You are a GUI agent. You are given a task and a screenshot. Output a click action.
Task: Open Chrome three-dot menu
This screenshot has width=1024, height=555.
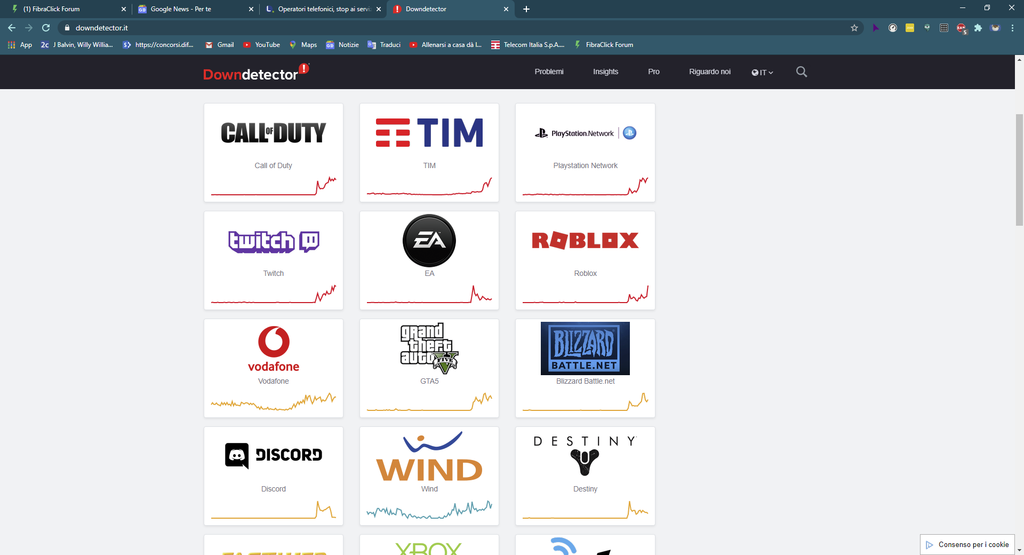pyautogui.click(x=1012, y=28)
